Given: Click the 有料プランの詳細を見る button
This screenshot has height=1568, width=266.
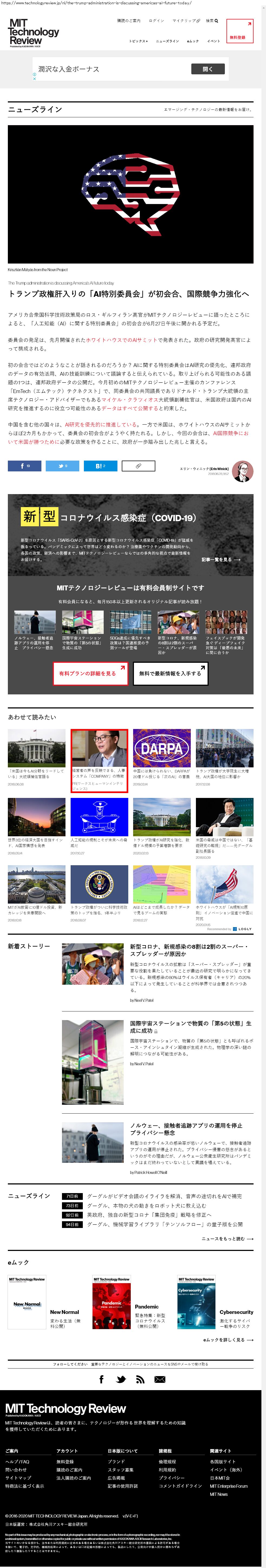Looking at the screenshot, I should tap(90, 674).
